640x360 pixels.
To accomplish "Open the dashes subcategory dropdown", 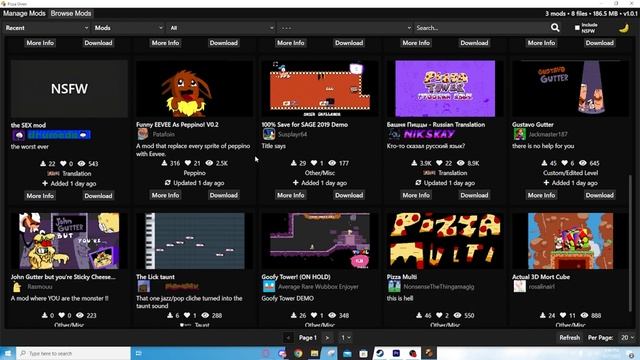I will click(345, 28).
